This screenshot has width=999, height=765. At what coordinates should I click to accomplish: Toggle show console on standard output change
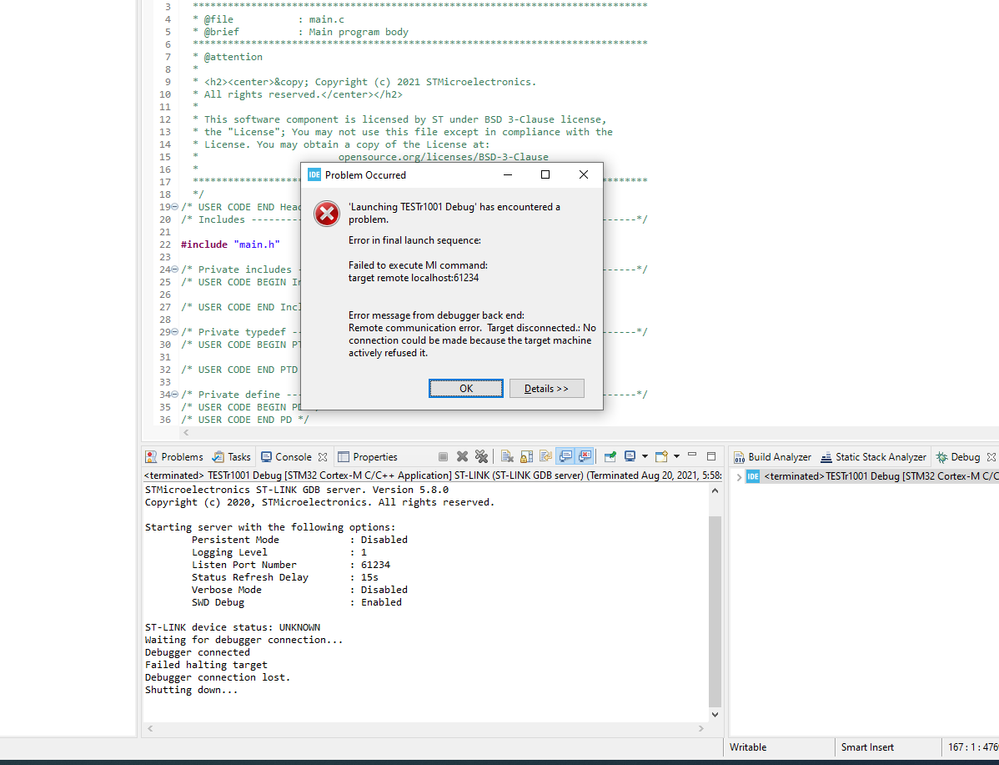pyautogui.click(x=565, y=457)
